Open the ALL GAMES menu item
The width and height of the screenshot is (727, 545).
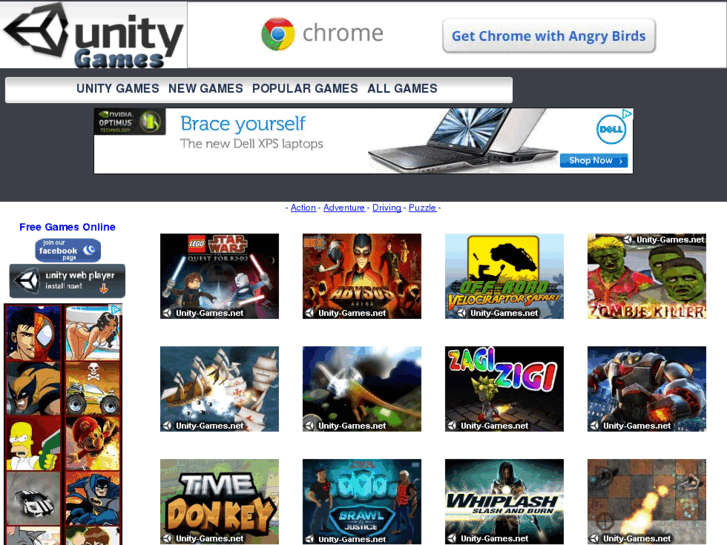(x=402, y=89)
